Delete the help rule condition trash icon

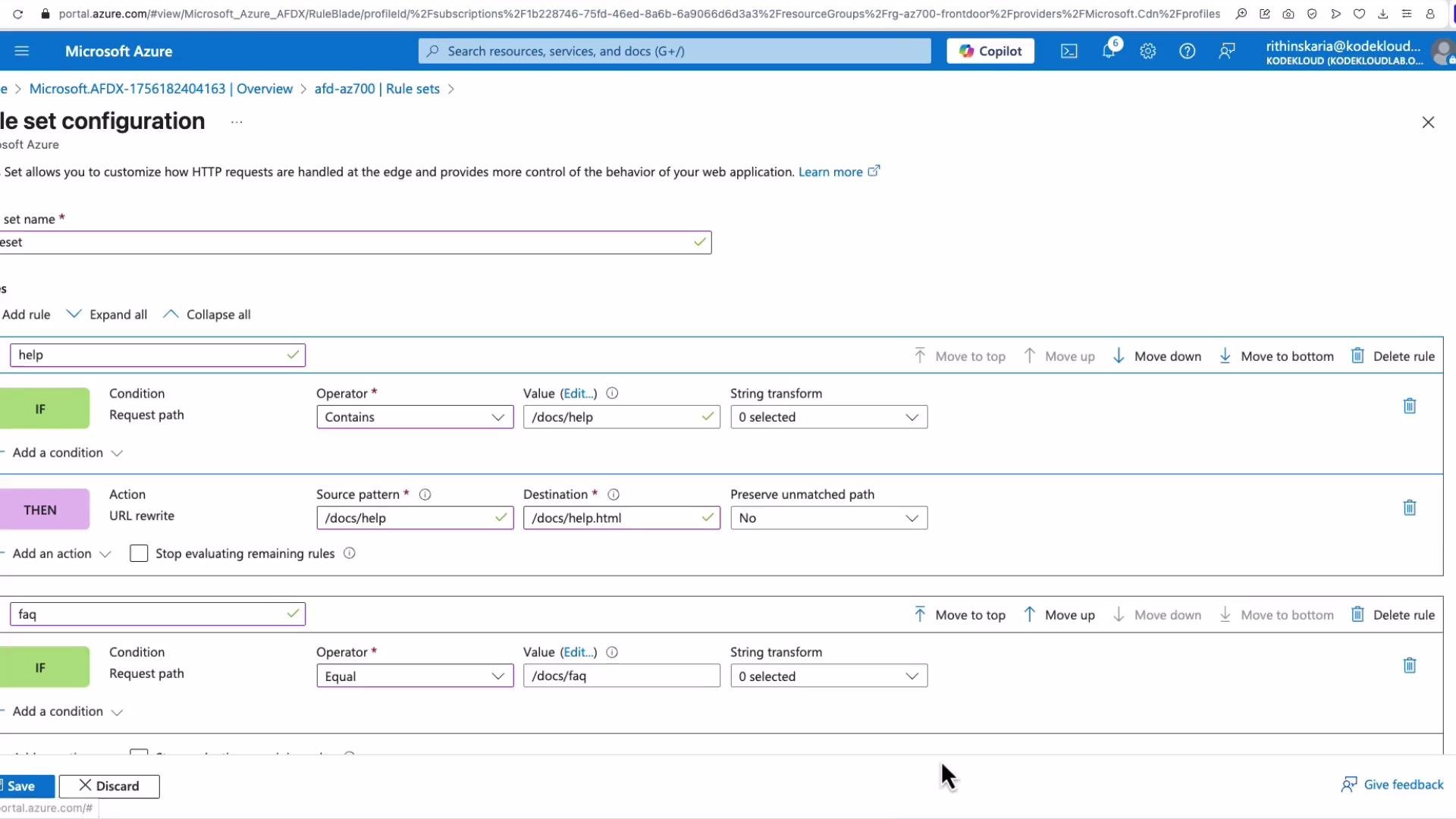[1410, 406]
